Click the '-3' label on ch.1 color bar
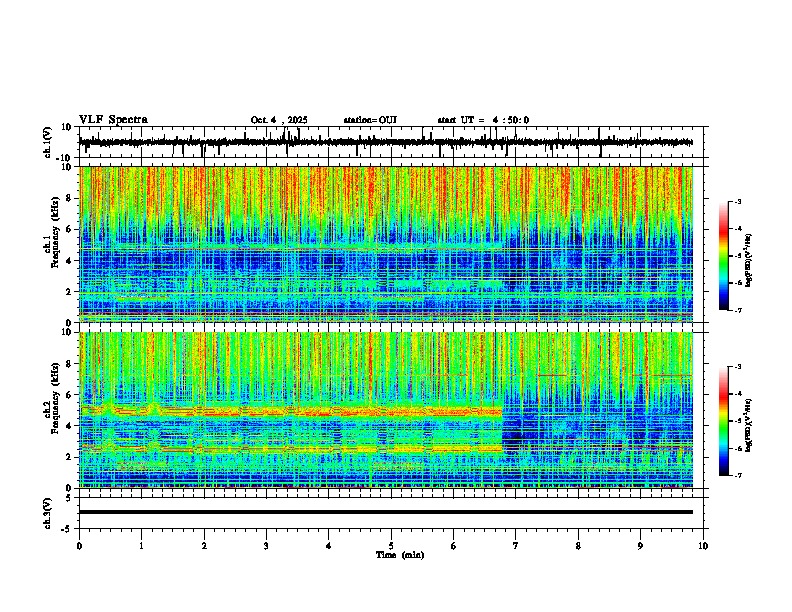The width and height of the screenshot is (792, 612). point(737,201)
